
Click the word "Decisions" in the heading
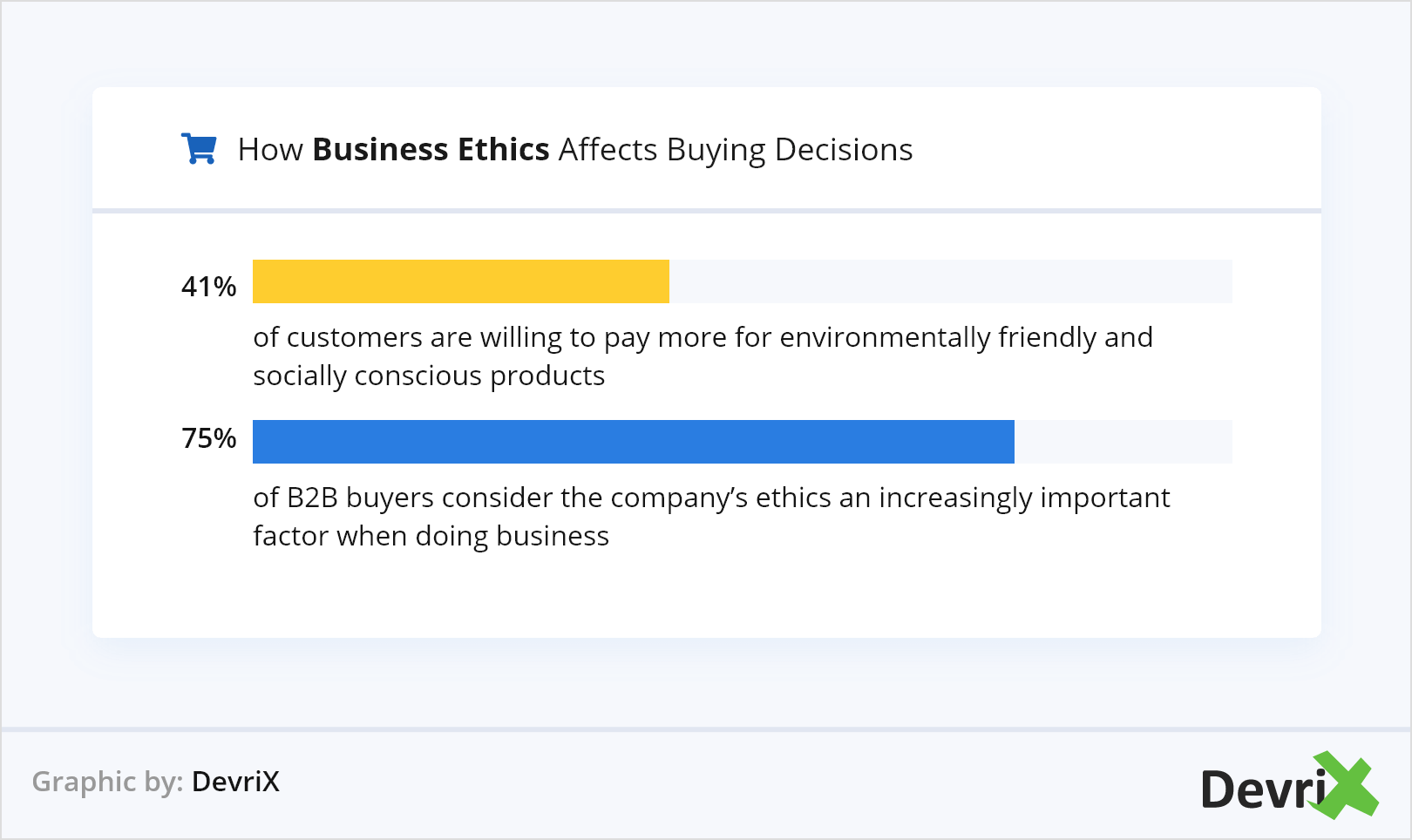pyautogui.click(x=843, y=150)
